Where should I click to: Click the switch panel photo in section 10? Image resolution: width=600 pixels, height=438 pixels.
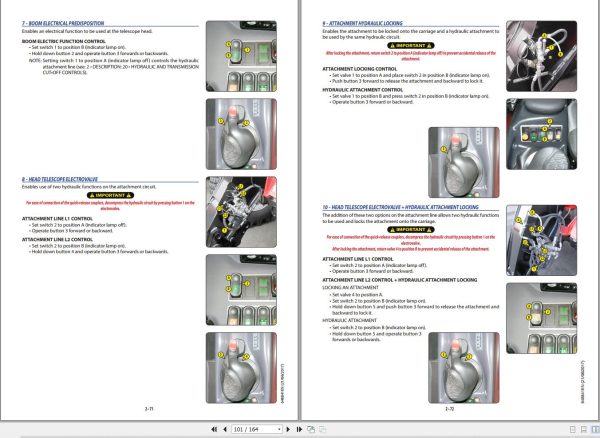(x=541, y=318)
